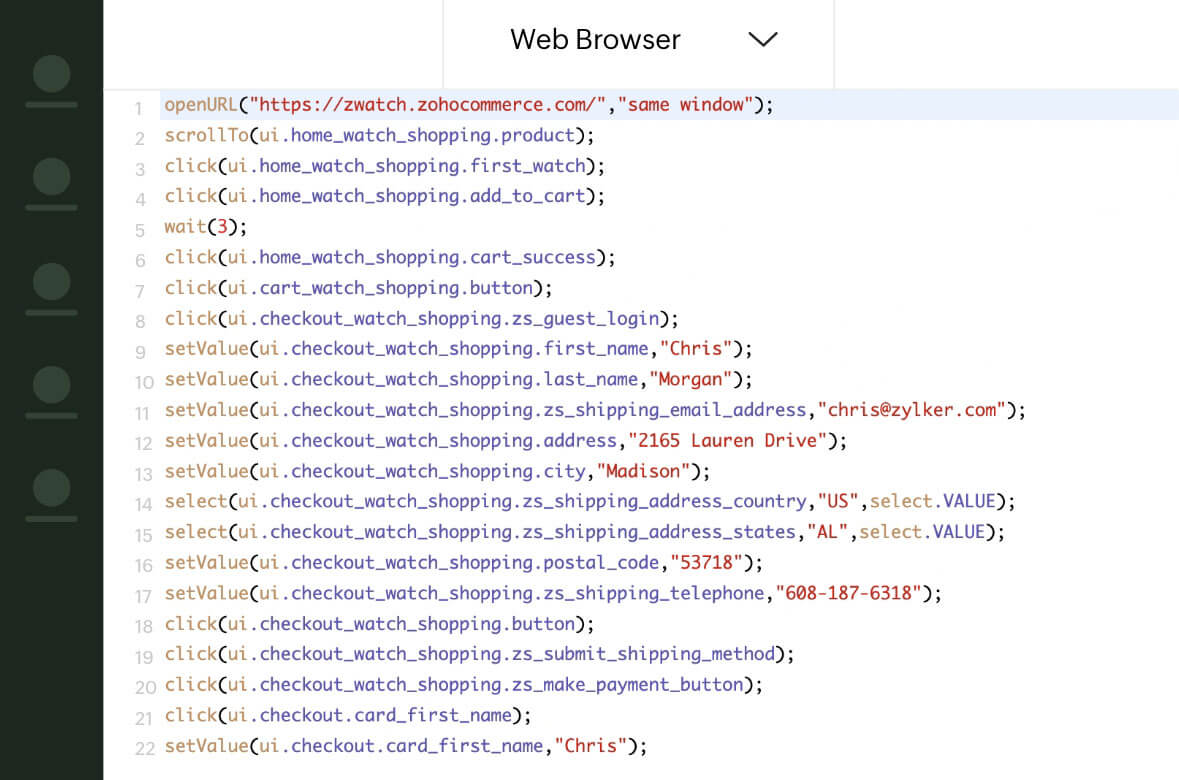Click line number 14 in gutter
The height and width of the screenshot is (780, 1179).
pos(144,505)
